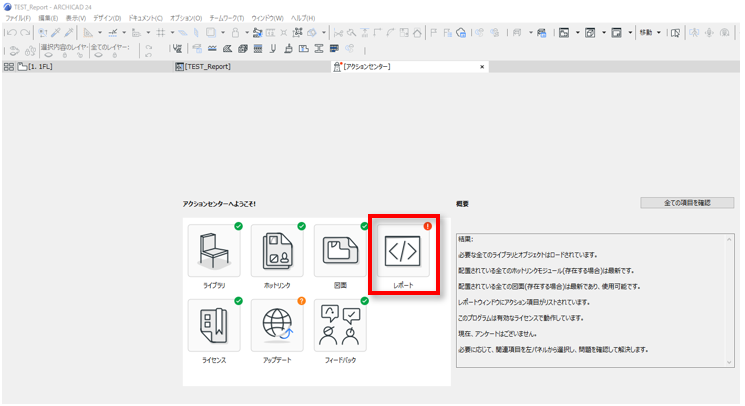Expand arrow beside picture-frame window icon
The height and width of the screenshot is (406, 745).
578,33
